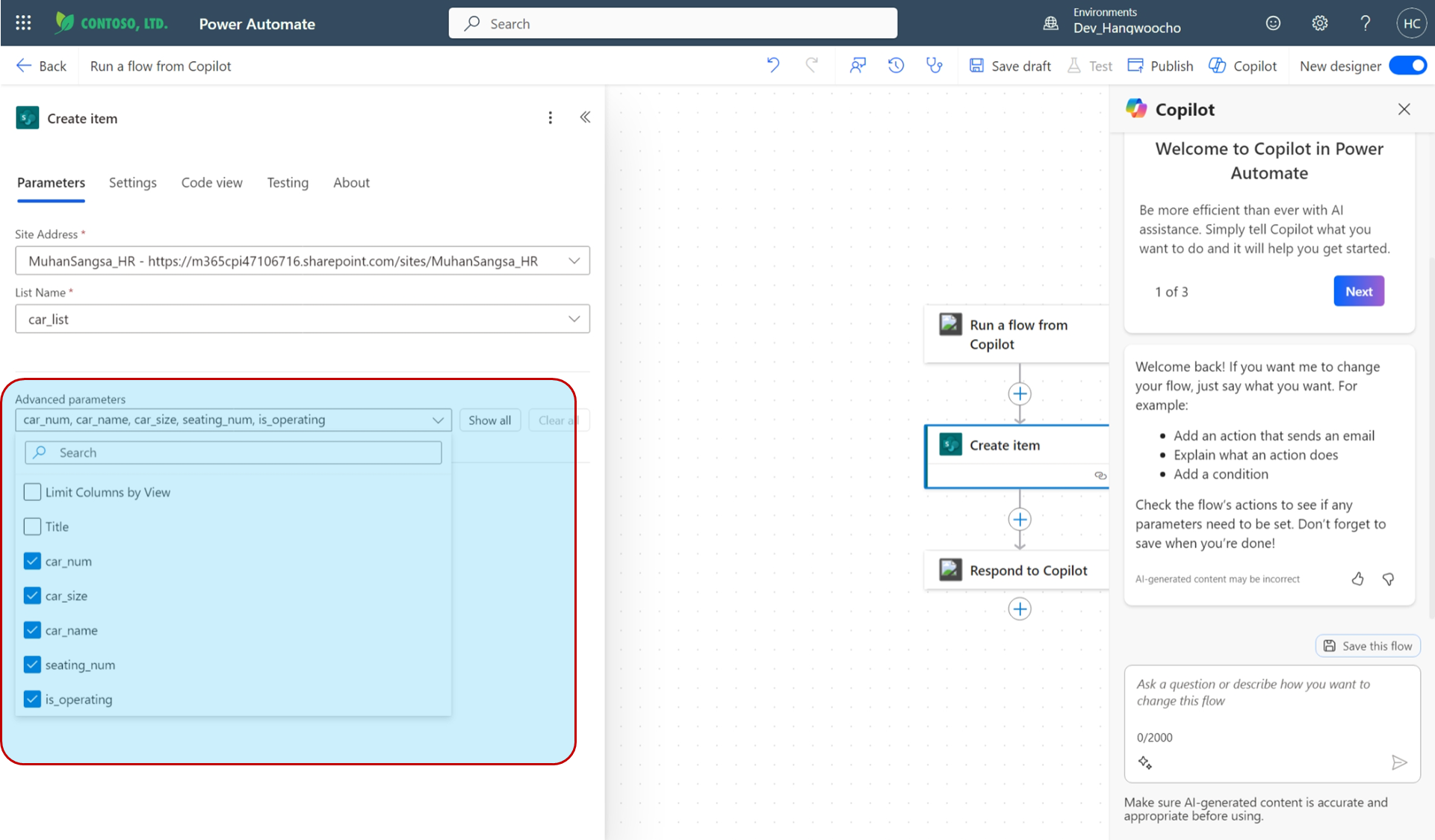Close the Copilot panel

1404,109
